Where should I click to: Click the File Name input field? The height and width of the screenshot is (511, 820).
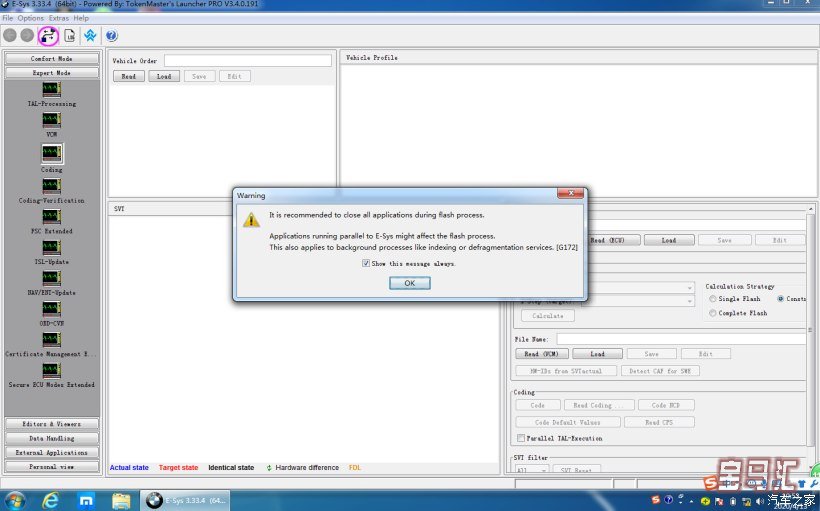coord(680,339)
